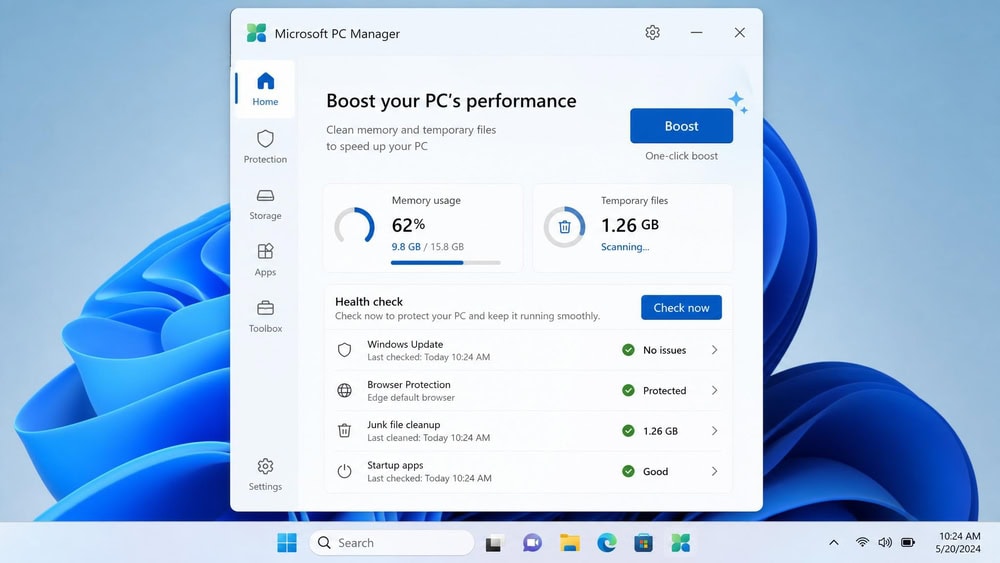1000x563 pixels.
Task: Expand the Windows Update row chevron
Action: pos(714,350)
